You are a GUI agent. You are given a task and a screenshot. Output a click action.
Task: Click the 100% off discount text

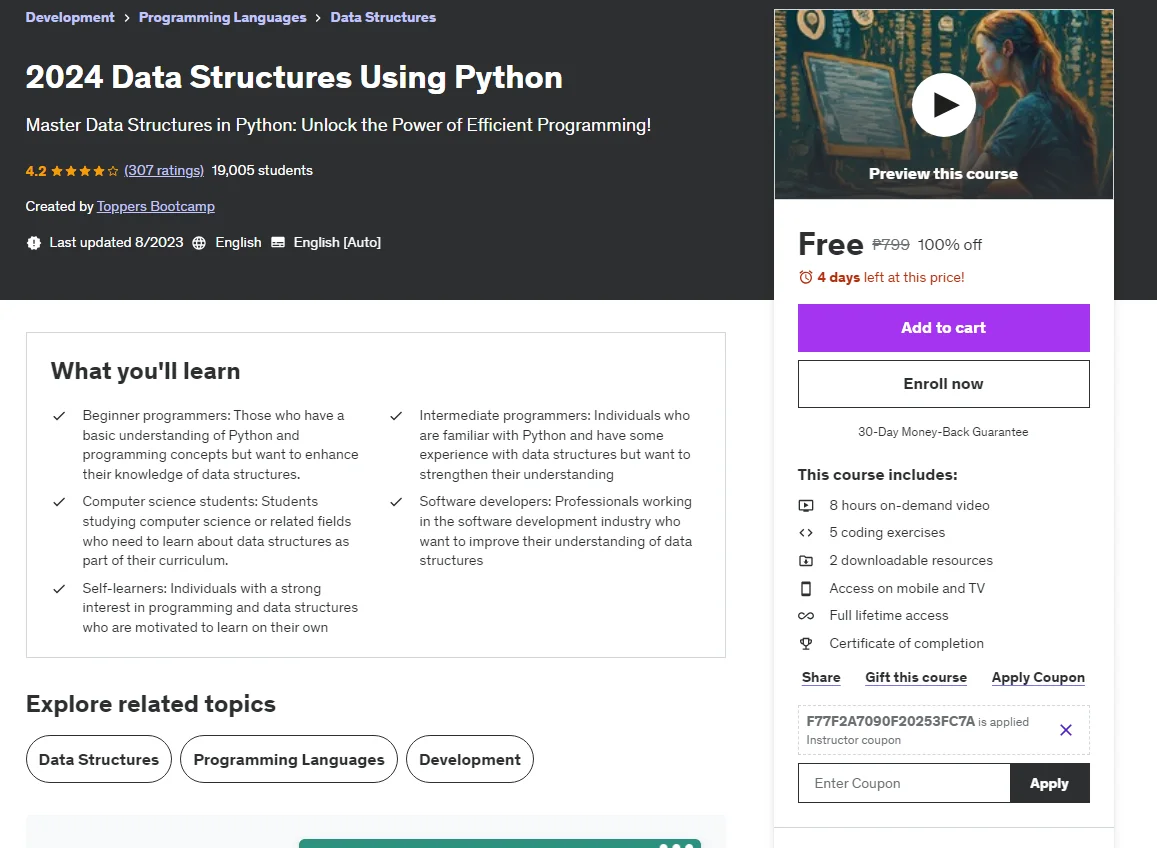pyautogui.click(x=950, y=245)
